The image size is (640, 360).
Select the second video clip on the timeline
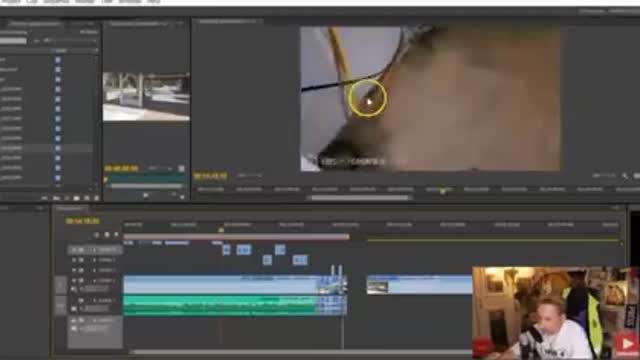point(420,284)
